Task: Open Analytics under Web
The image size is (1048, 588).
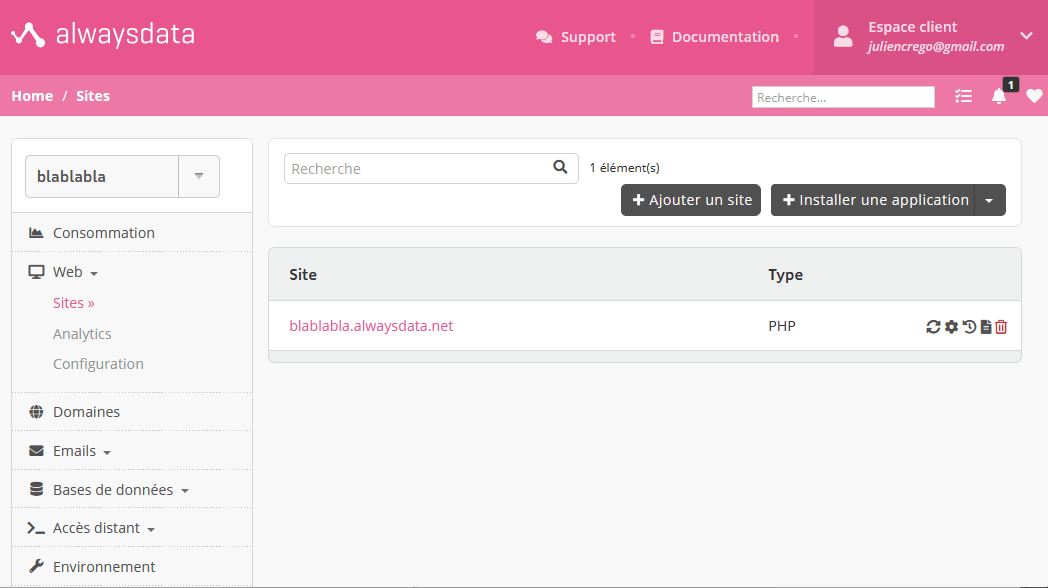Action: (x=82, y=333)
